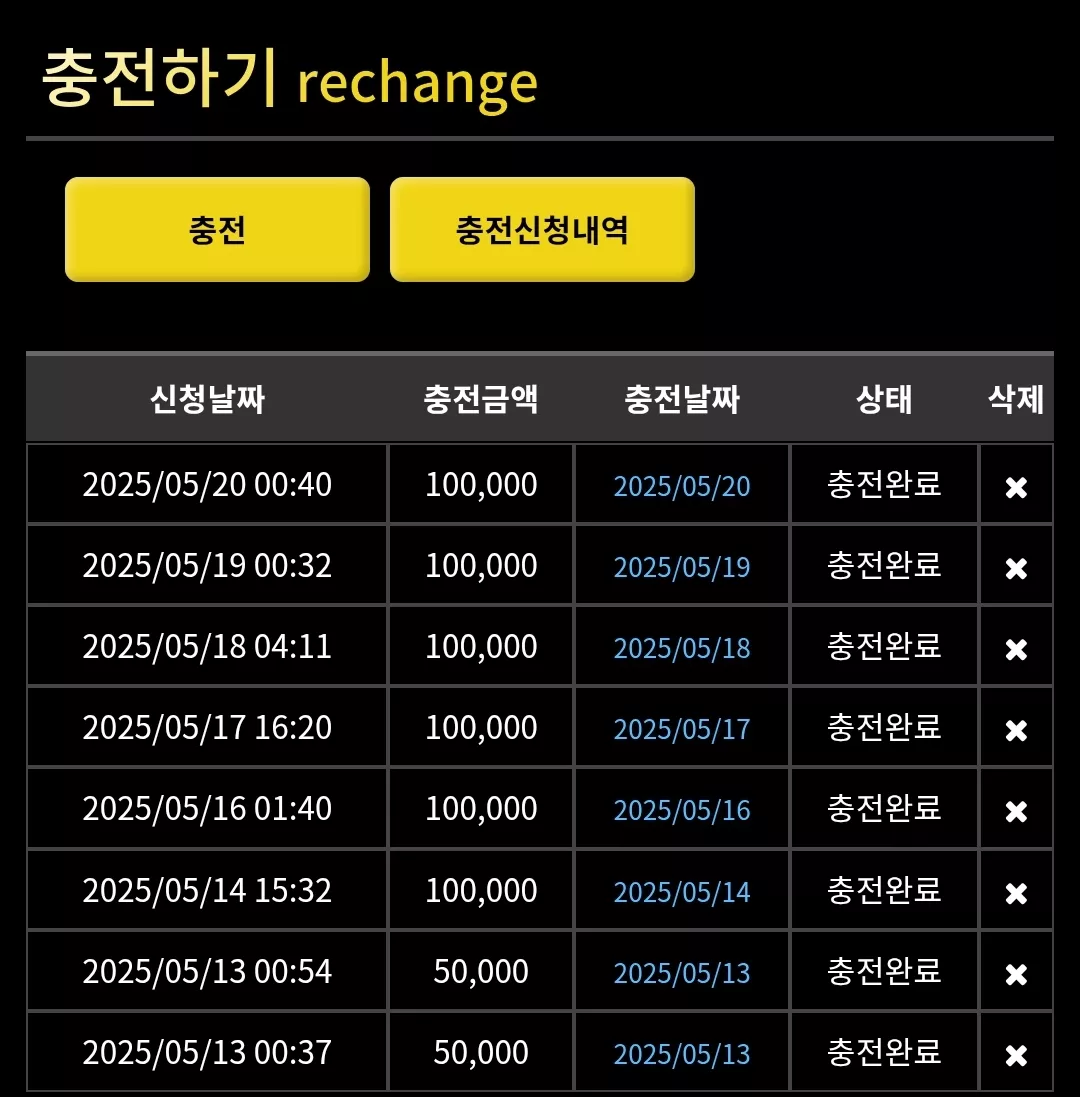This screenshot has width=1080, height=1097.
Task: Switch to 충전신청내역 history tab
Action: 542,229
